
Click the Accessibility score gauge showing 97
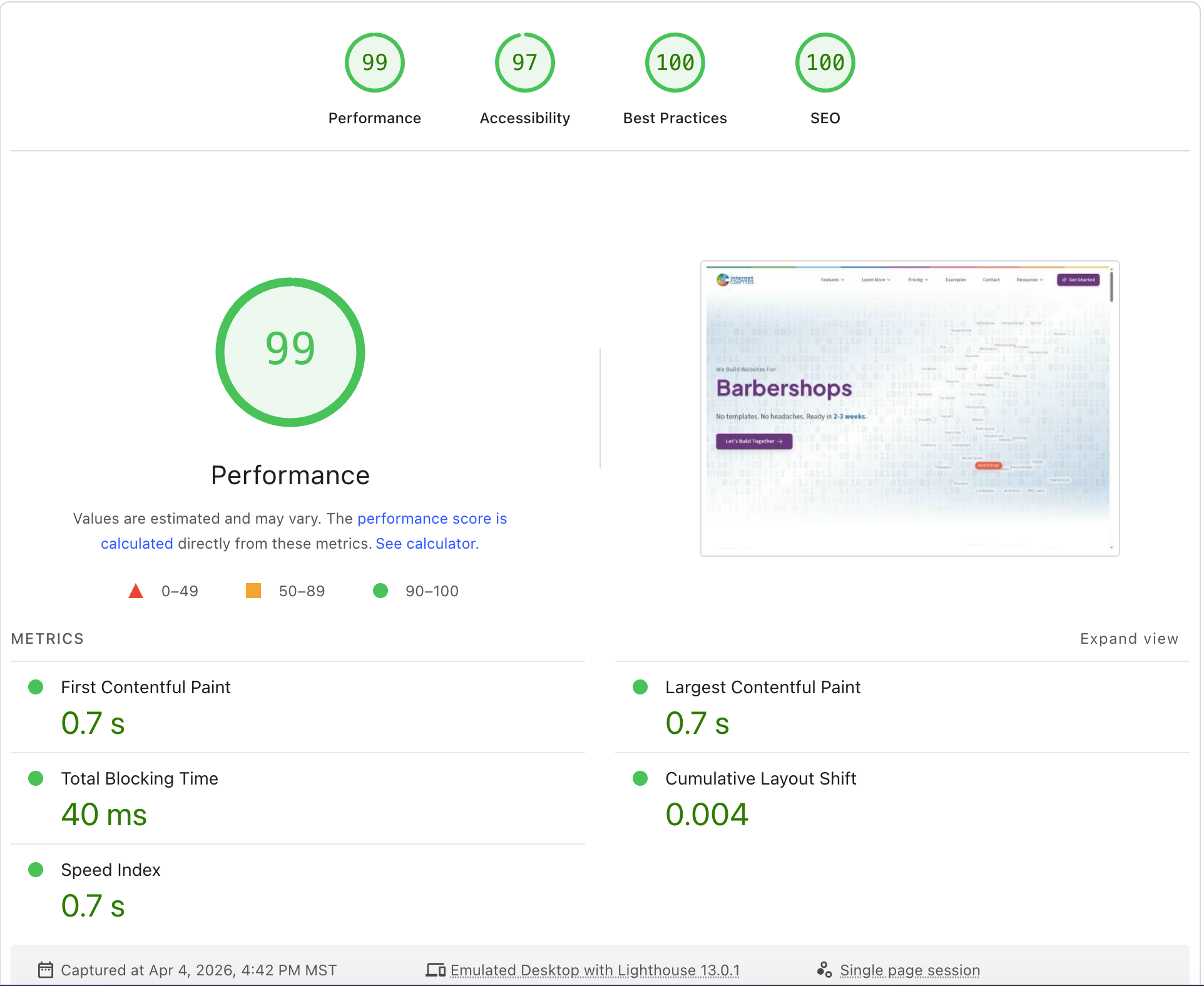click(x=524, y=62)
